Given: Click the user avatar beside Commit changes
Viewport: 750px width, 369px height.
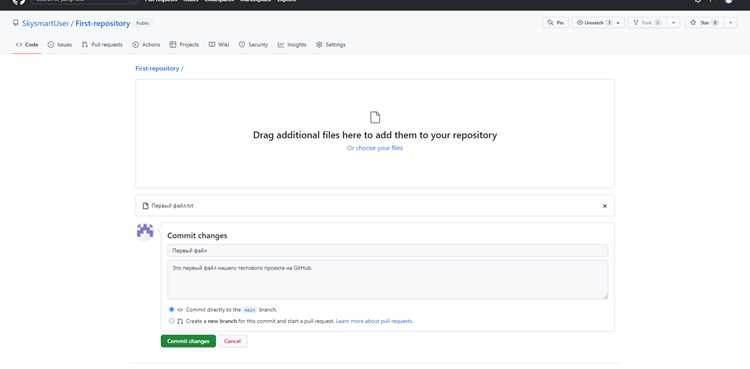Looking at the screenshot, I should (145, 231).
